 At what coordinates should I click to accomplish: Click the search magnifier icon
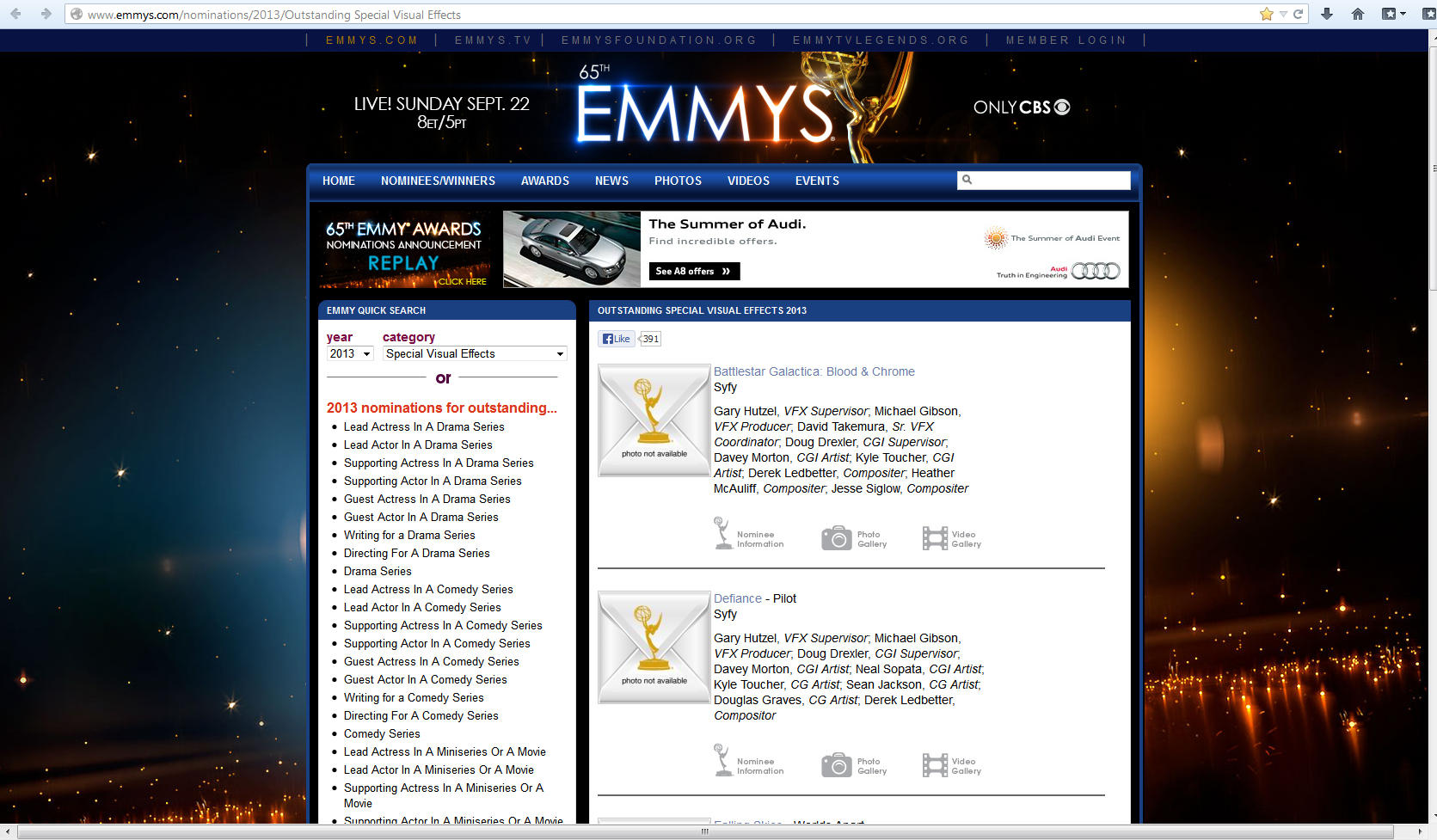point(967,180)
